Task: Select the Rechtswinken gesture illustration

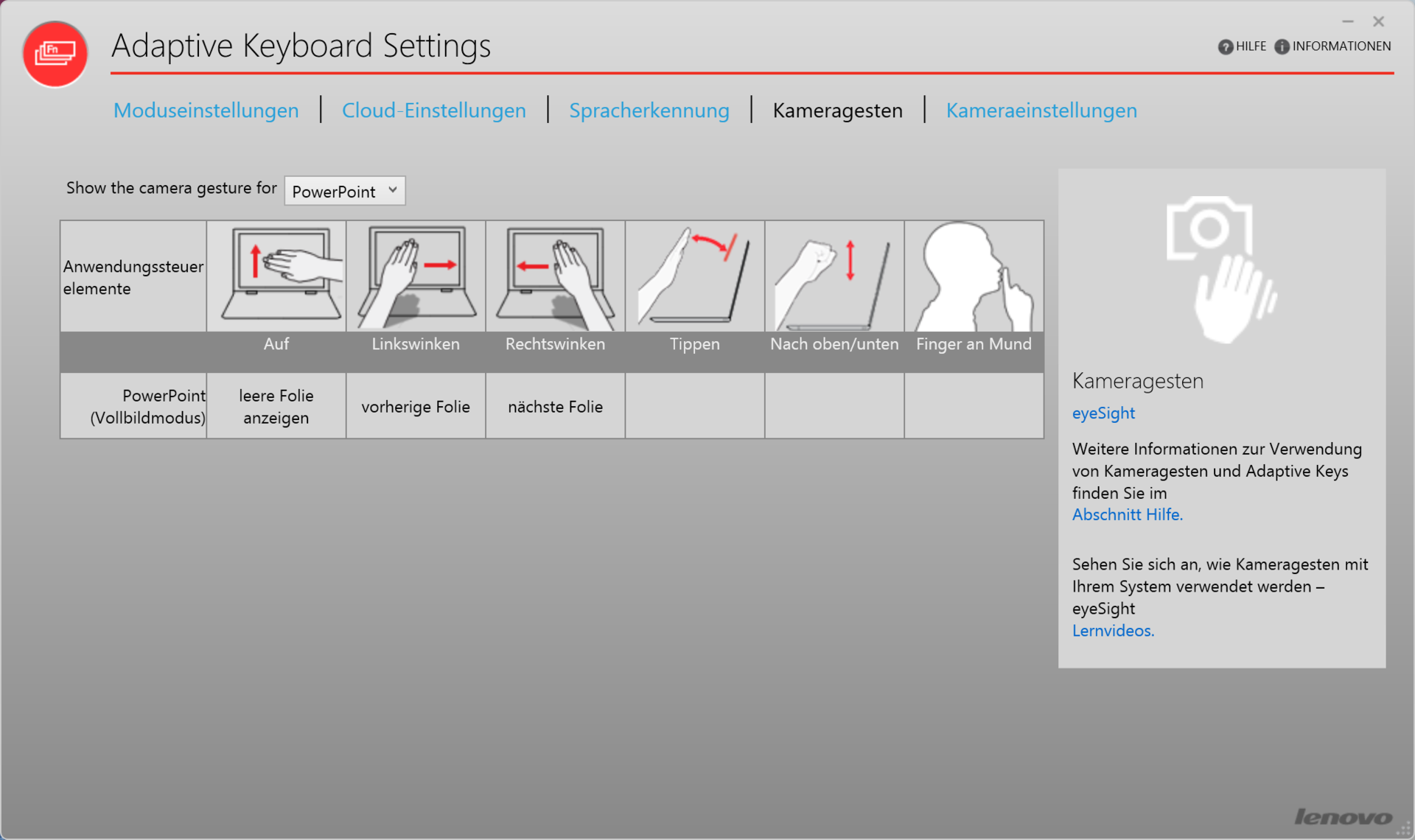Action: click(555, 276)
